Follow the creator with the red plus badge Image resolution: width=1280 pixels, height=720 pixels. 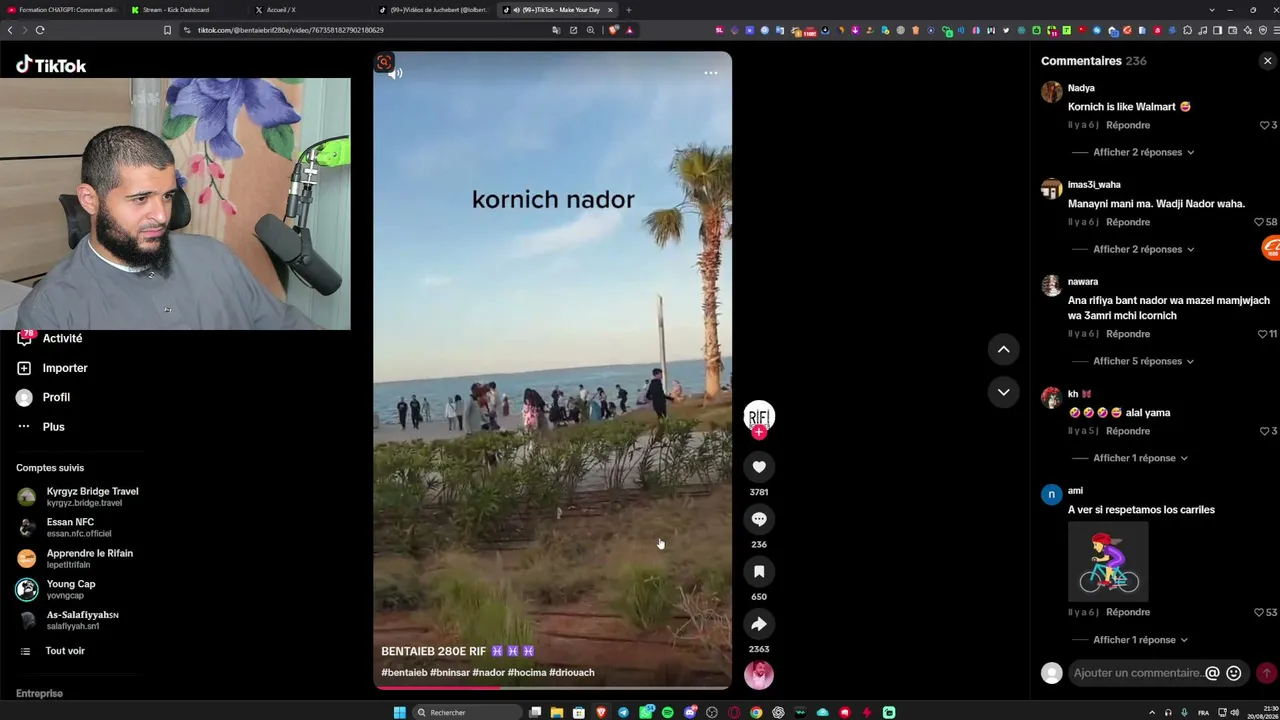[759, 432]
